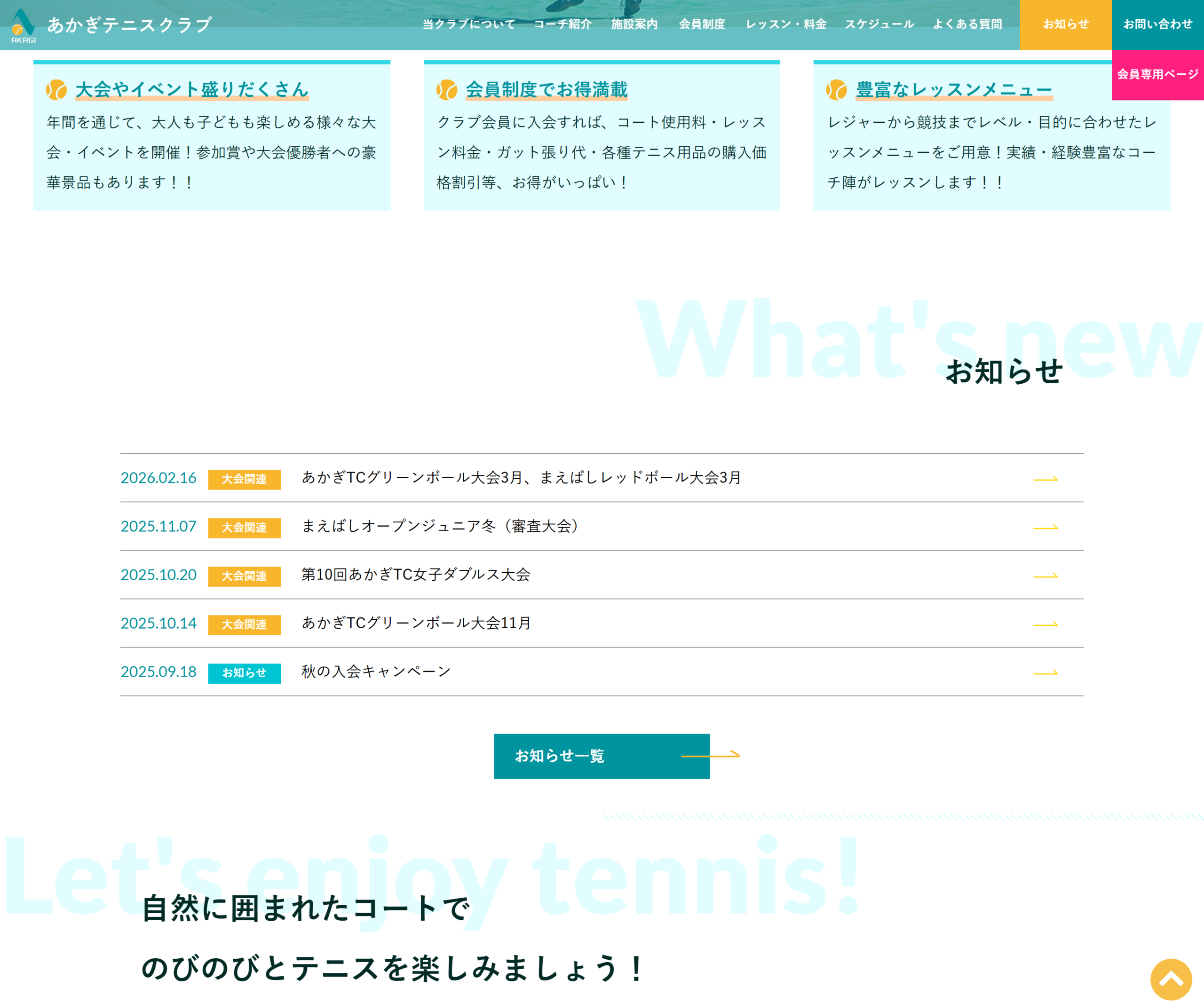The height and width of the screenshot is (1003, 1204).
Task: Click the お知らせ一覧 button
Action: (x=602, y=756)
